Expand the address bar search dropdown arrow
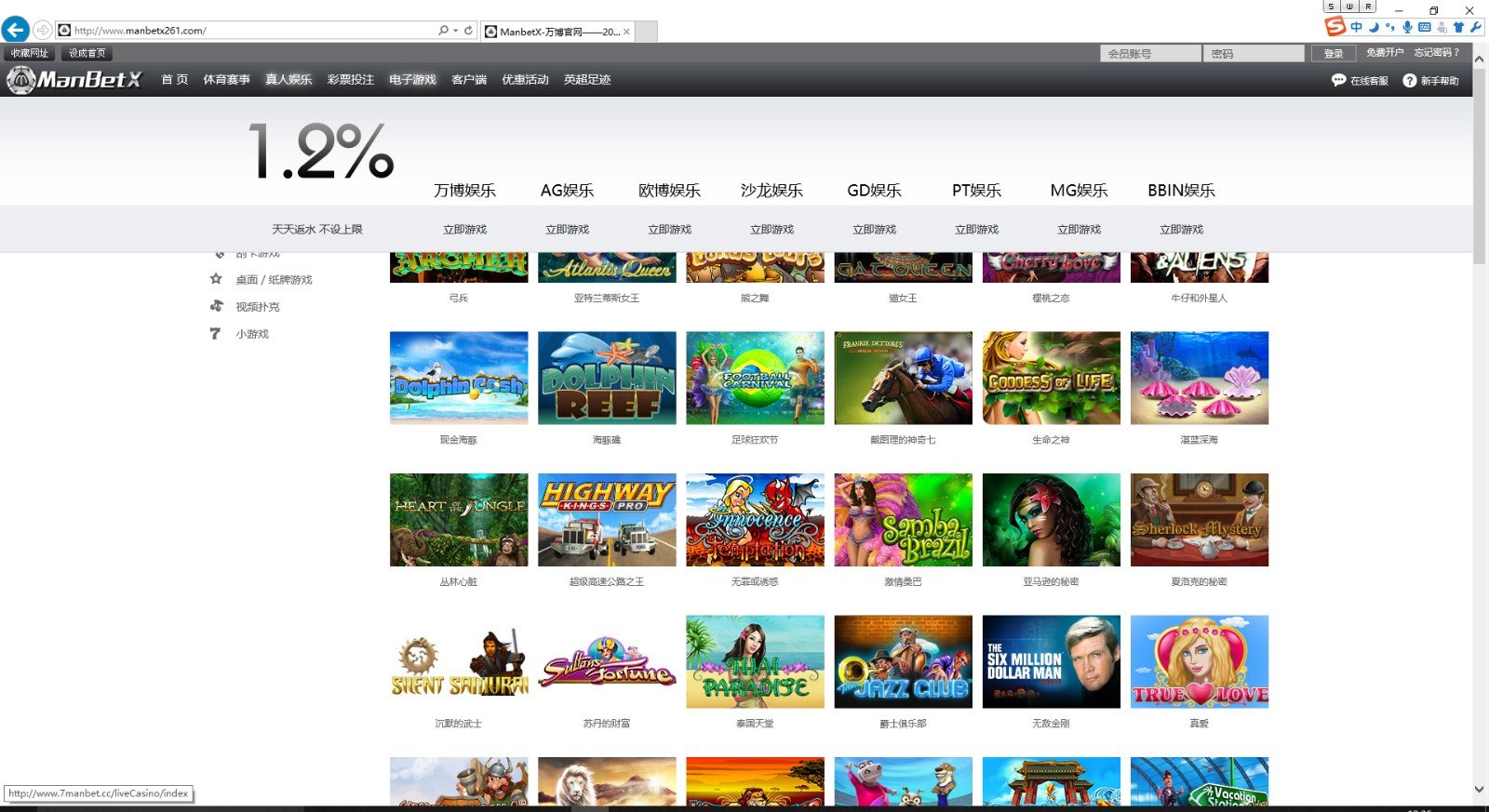Image resolution: width=1489 pixels, height=812 pixels. coord(455,31)
